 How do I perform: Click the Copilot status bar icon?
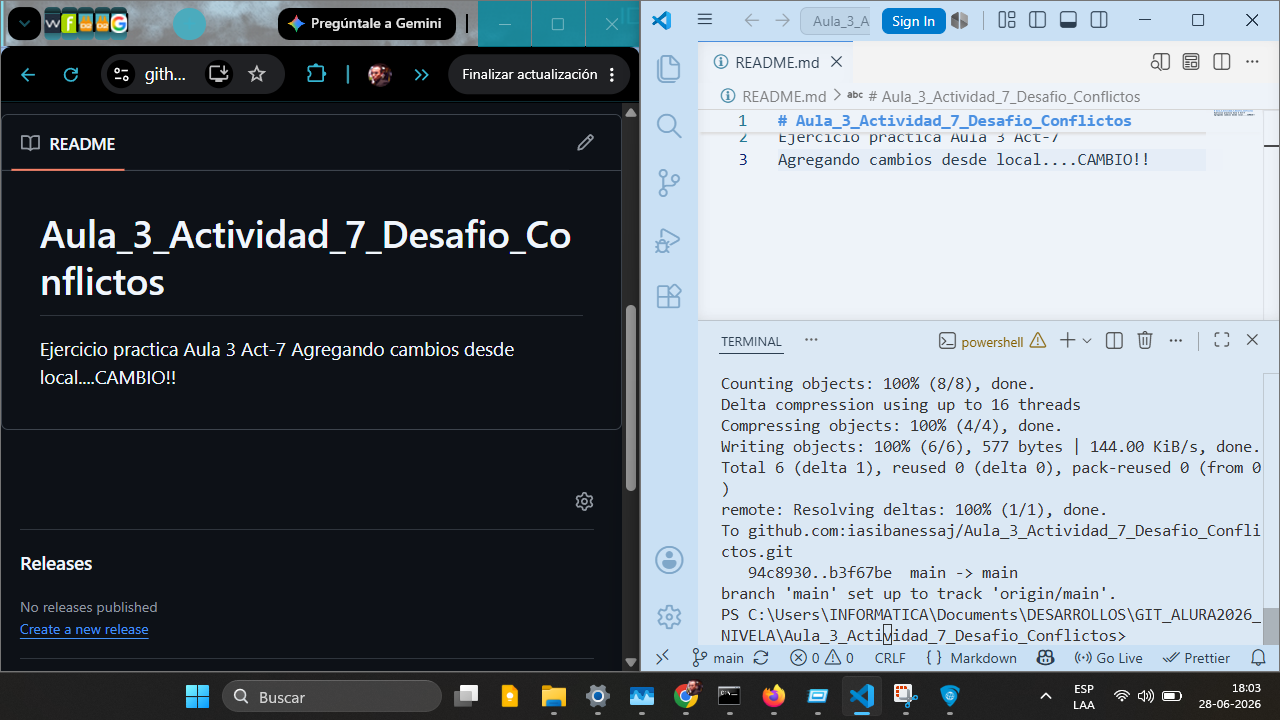click(x=1046, y=658)
